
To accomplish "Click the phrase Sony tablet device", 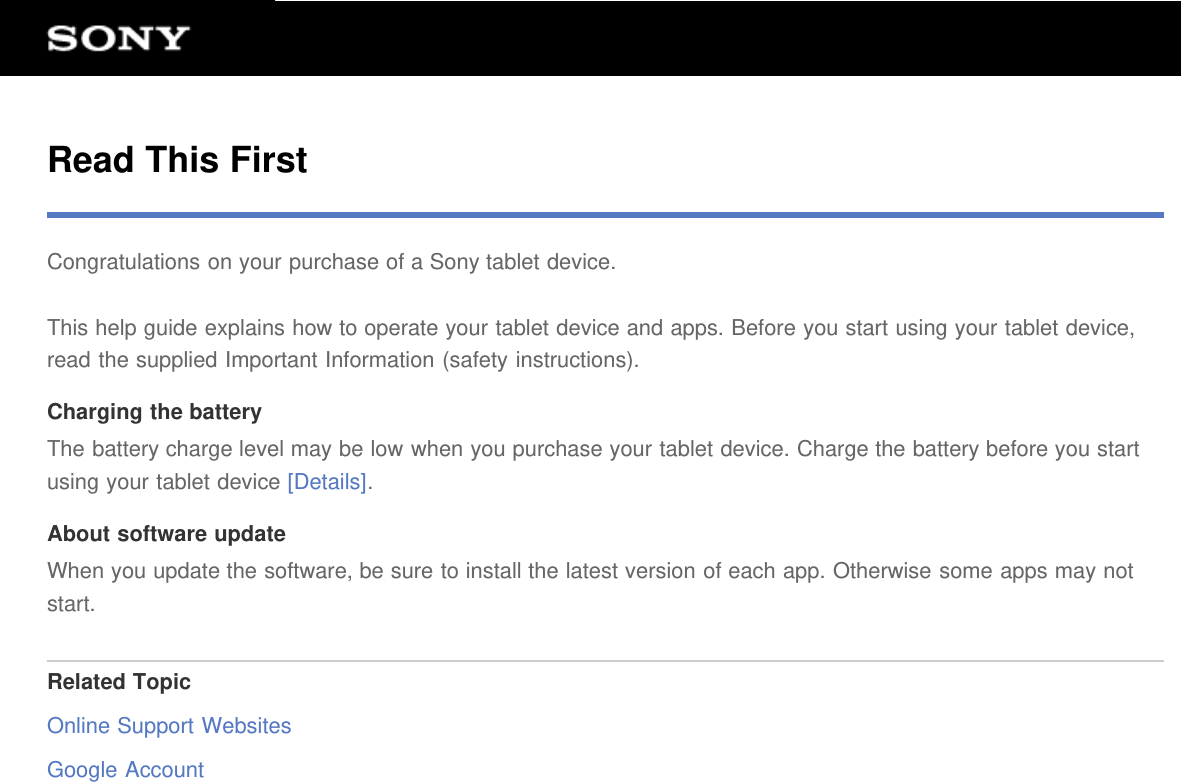I will coord(520,261).
